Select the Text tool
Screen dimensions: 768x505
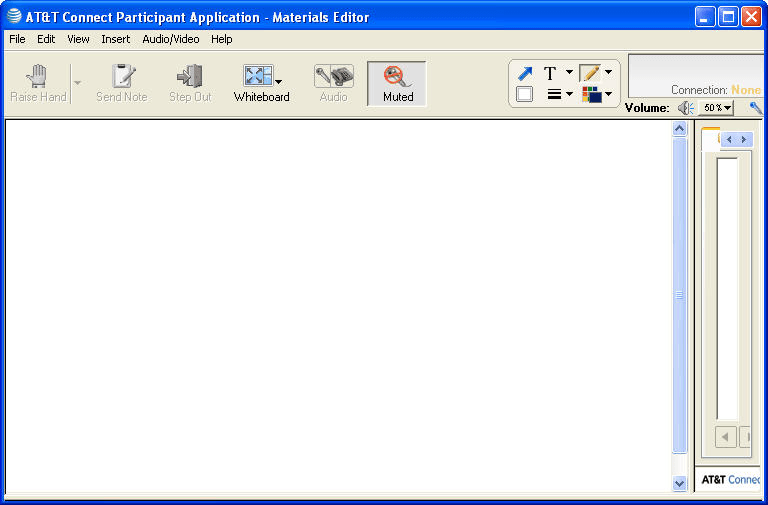click(x=550, y=73)
